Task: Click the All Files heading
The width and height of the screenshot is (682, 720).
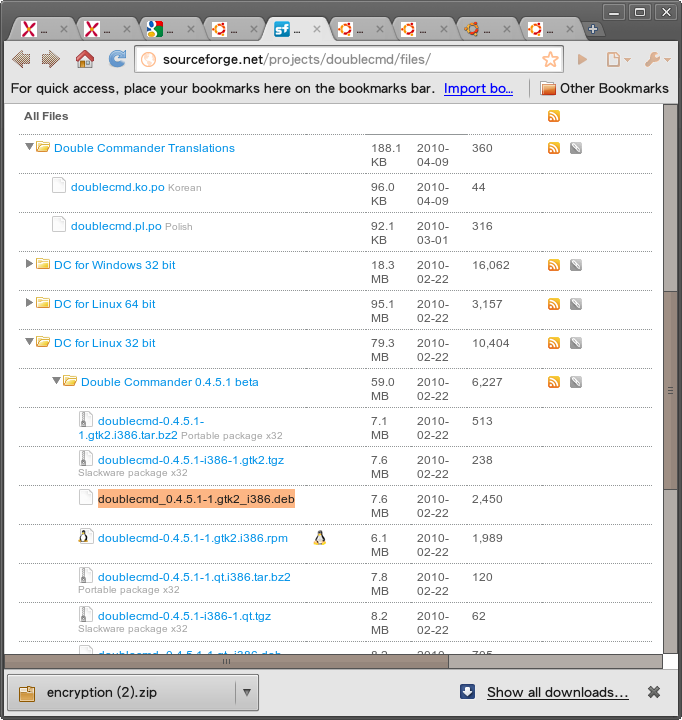Action: point(46,116)
